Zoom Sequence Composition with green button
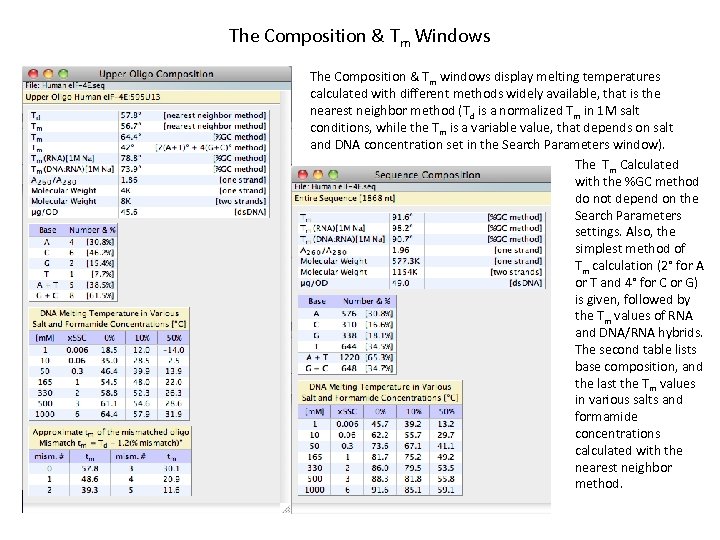 tap(333, 174)
